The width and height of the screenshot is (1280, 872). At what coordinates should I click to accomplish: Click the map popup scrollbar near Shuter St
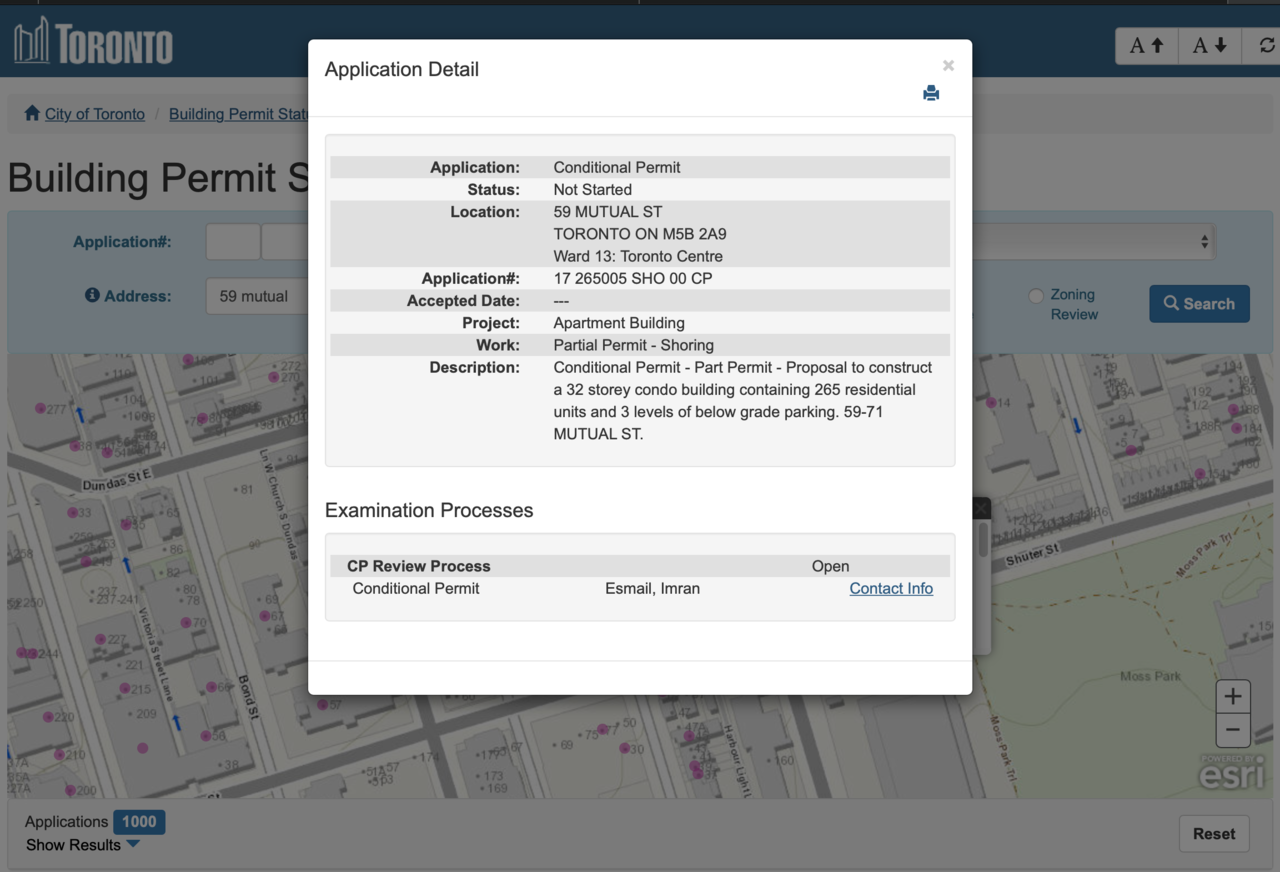(983, 542)
